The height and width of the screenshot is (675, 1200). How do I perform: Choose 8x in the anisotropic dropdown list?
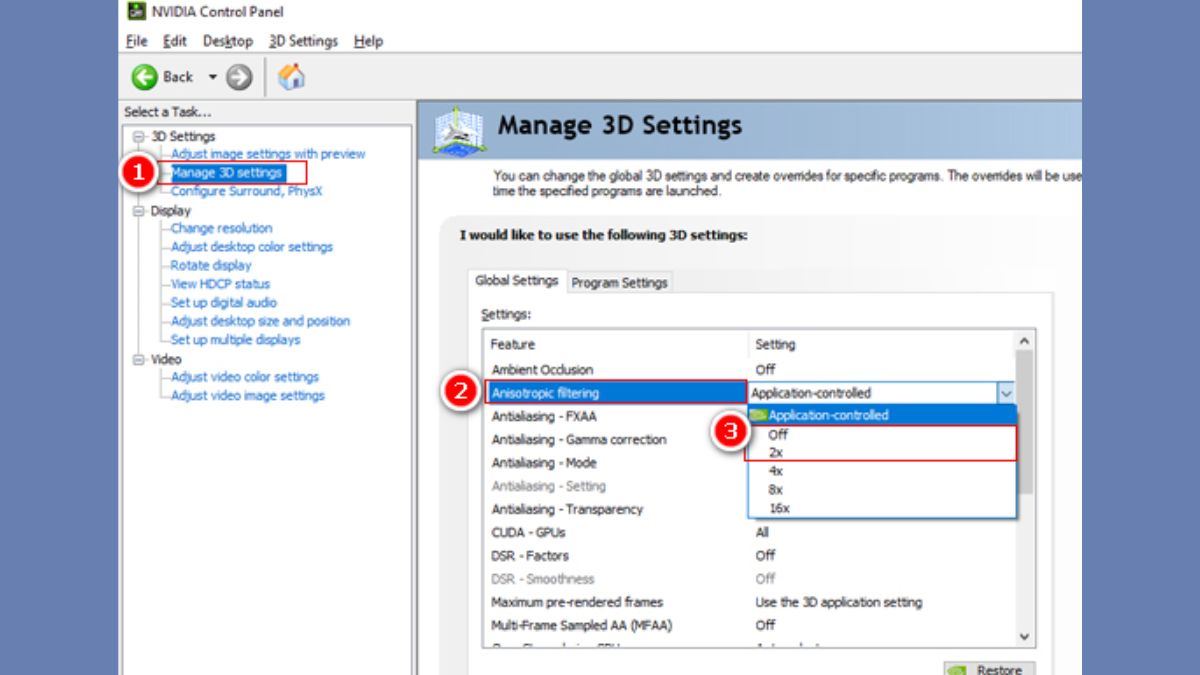coord(882,490)
